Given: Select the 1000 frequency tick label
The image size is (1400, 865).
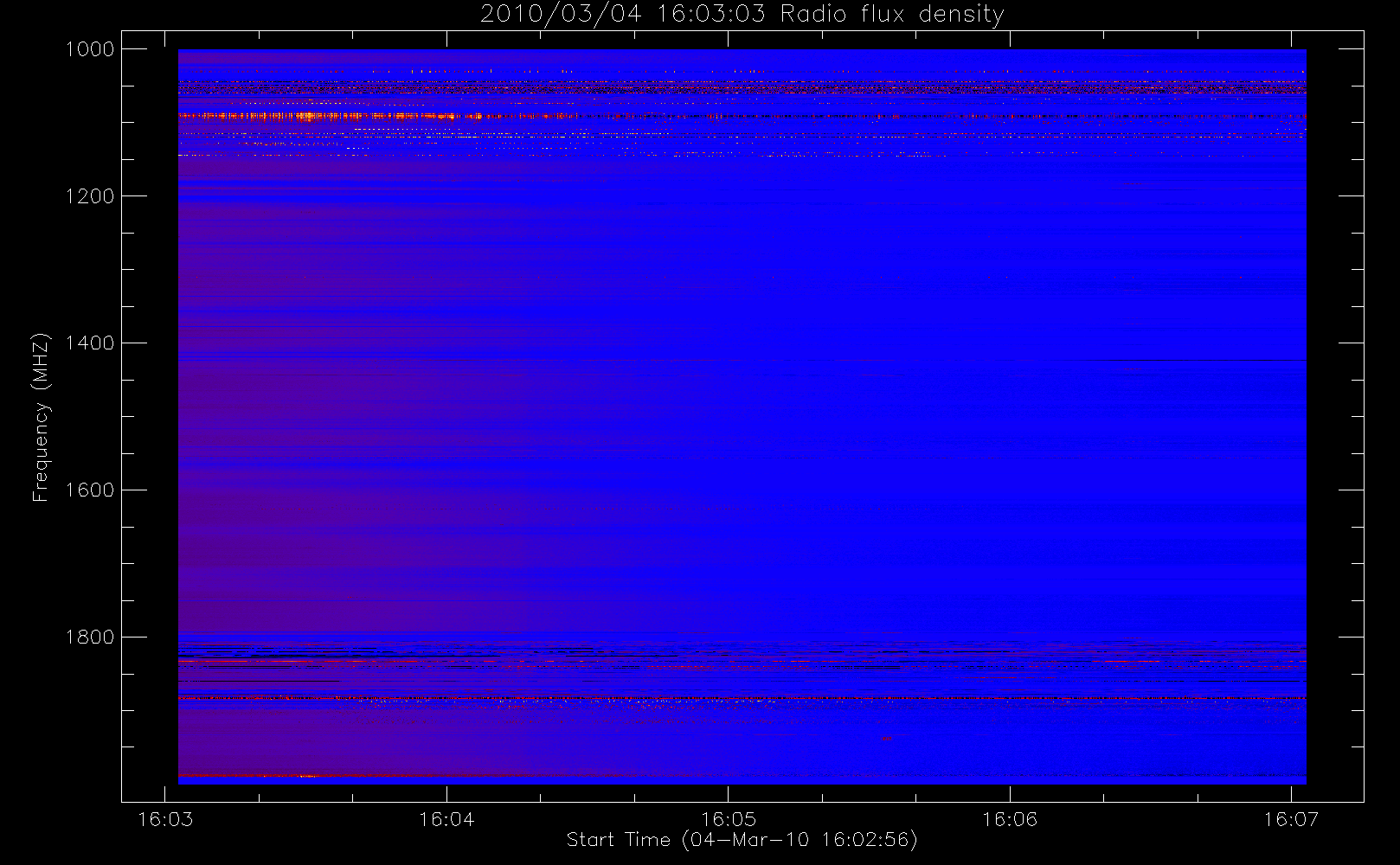Looking at the screenshot, I should [90, 49].
